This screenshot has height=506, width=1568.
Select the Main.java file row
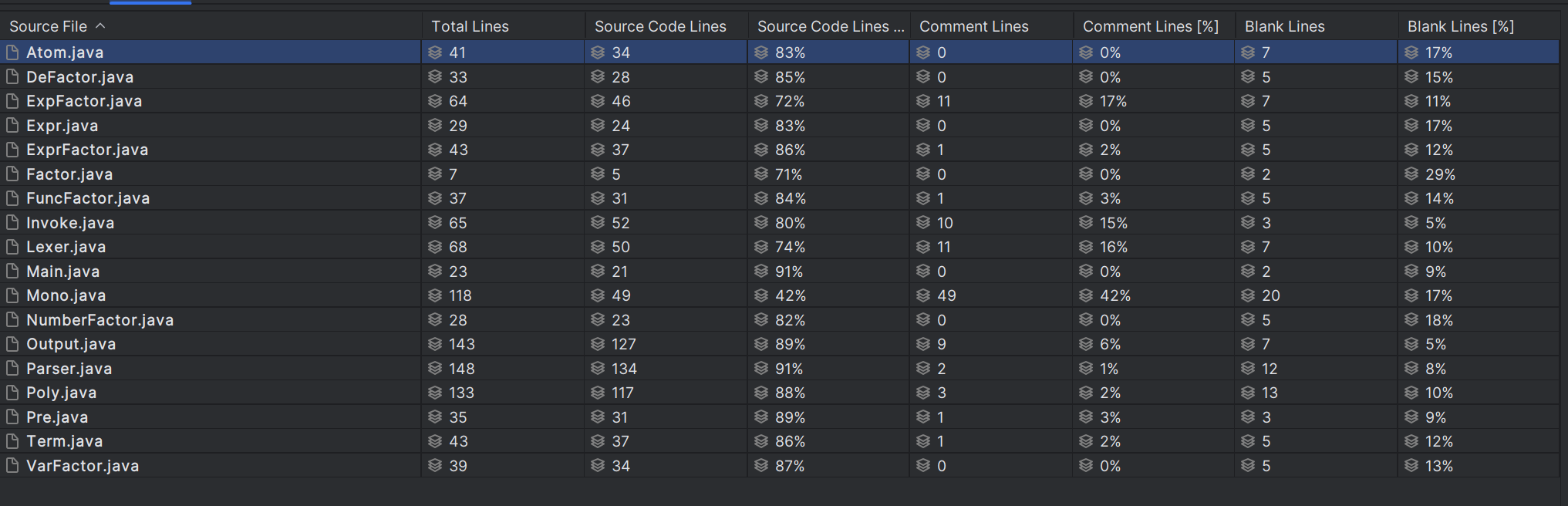point(780,272)
